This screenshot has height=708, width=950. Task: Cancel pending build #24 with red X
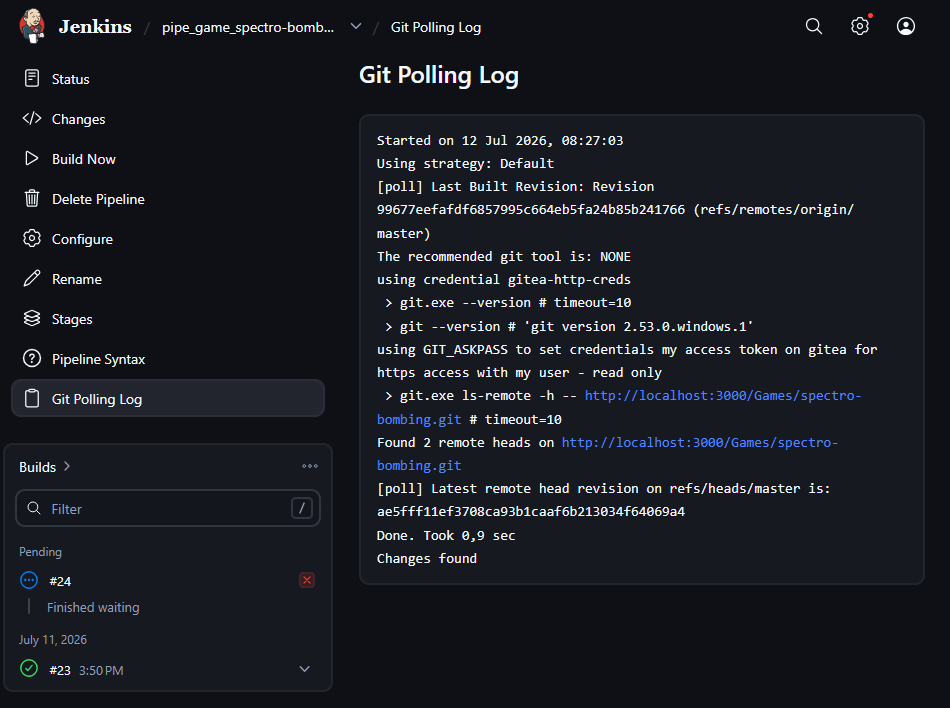[307, 580]
